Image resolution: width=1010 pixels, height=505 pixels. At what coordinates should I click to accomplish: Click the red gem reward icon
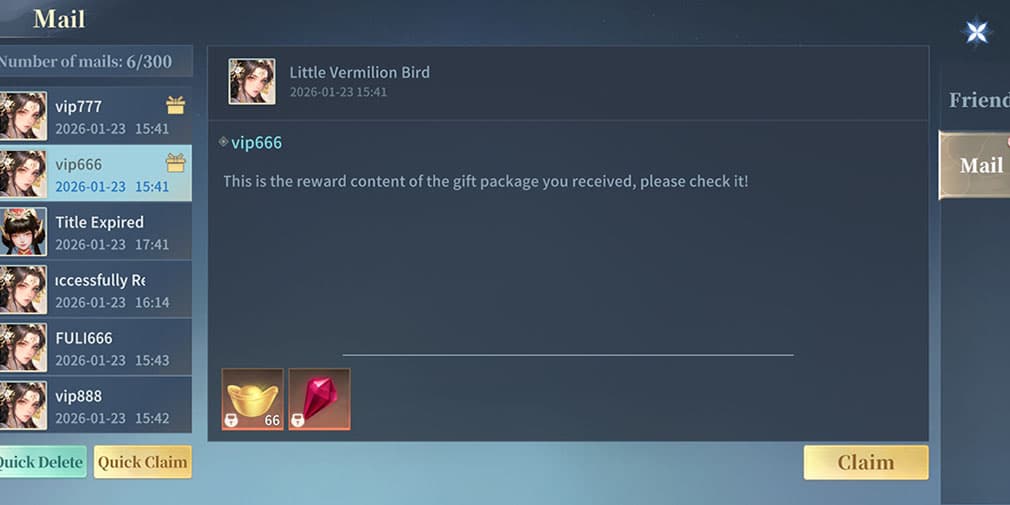pos(319,399)
